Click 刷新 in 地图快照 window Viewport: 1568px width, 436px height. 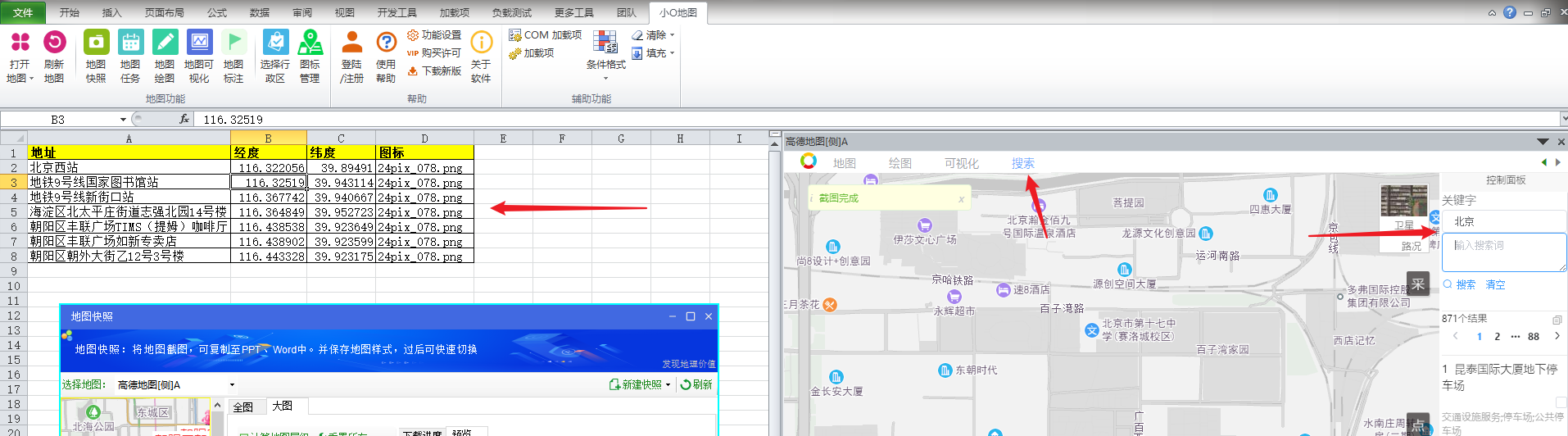(x=696, y=384)
